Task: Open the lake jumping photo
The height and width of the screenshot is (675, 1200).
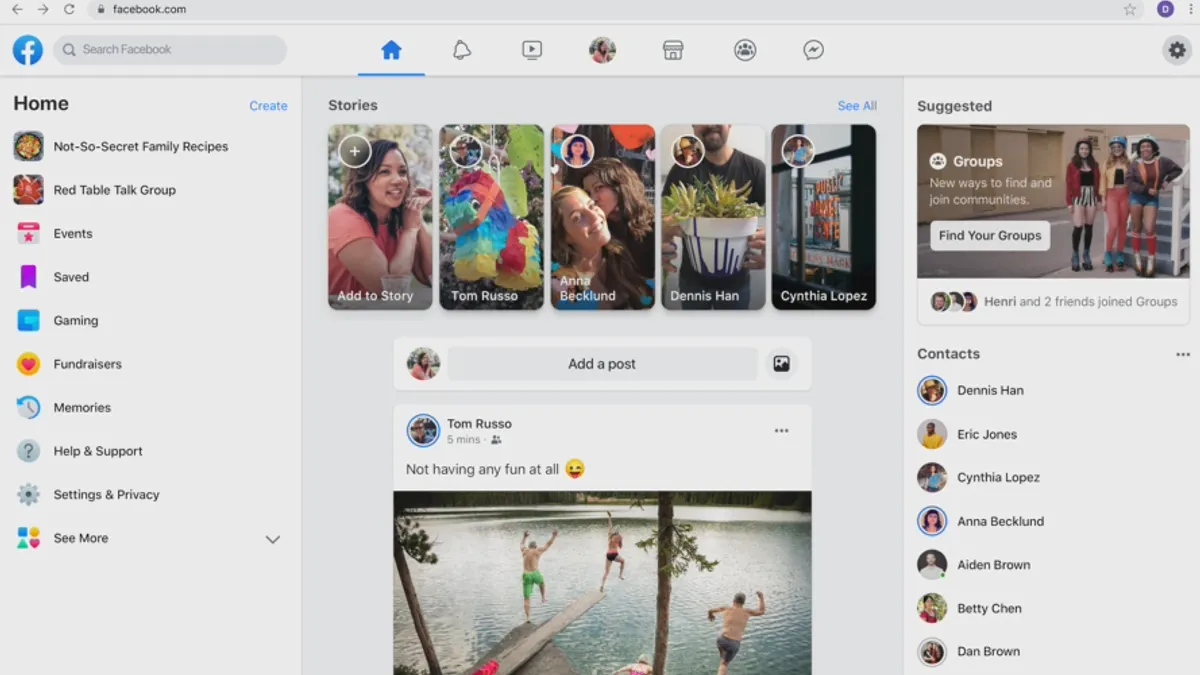Action: [x=602, y=583]
